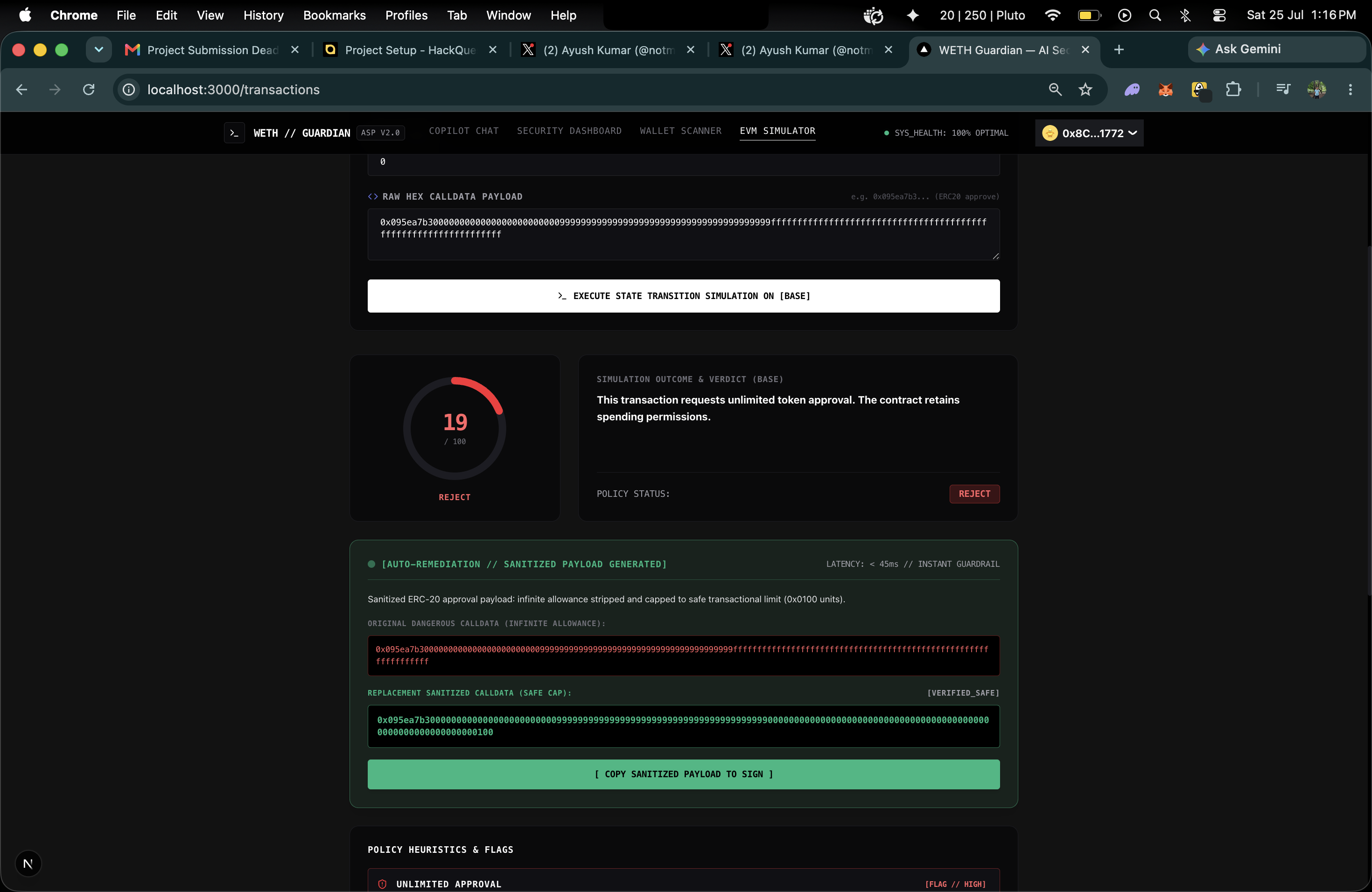This screenshot has width=1372, height=892.
Task: Open the macOS Control Center toggle icon
Action: 1219,15
